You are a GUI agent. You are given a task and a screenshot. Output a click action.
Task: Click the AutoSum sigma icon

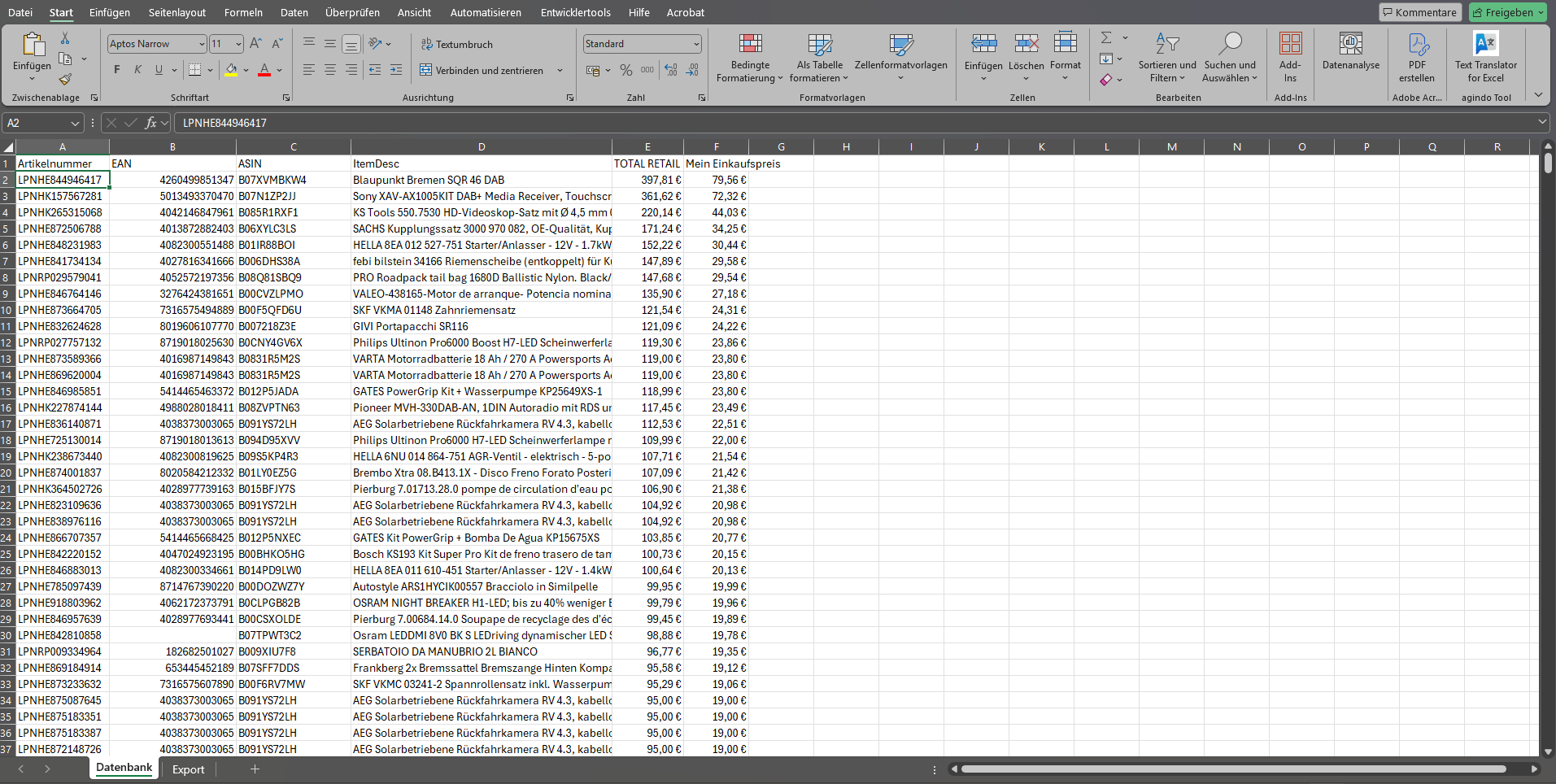coord(1106,38)
